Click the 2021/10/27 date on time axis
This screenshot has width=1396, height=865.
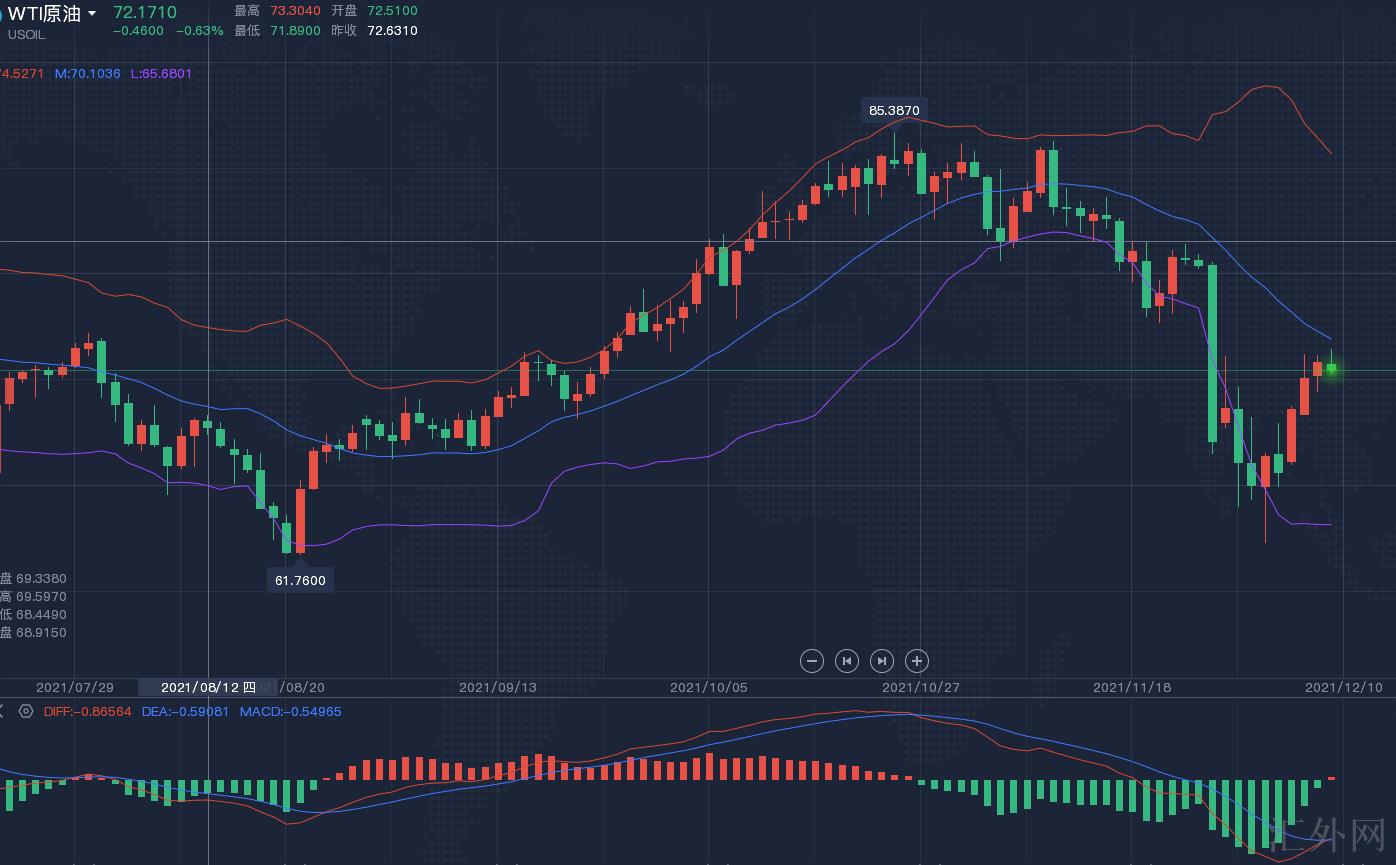[920, 687]
